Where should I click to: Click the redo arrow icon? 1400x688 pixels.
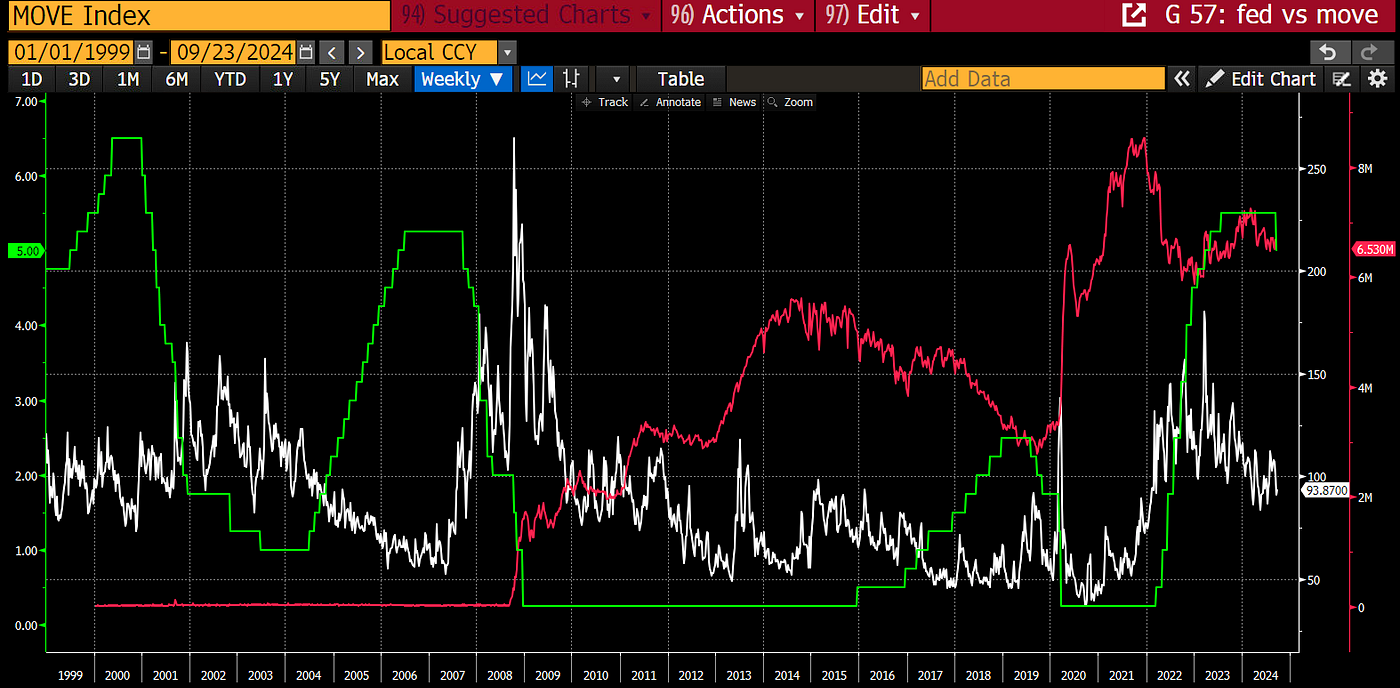click(x=1370, y=52)
